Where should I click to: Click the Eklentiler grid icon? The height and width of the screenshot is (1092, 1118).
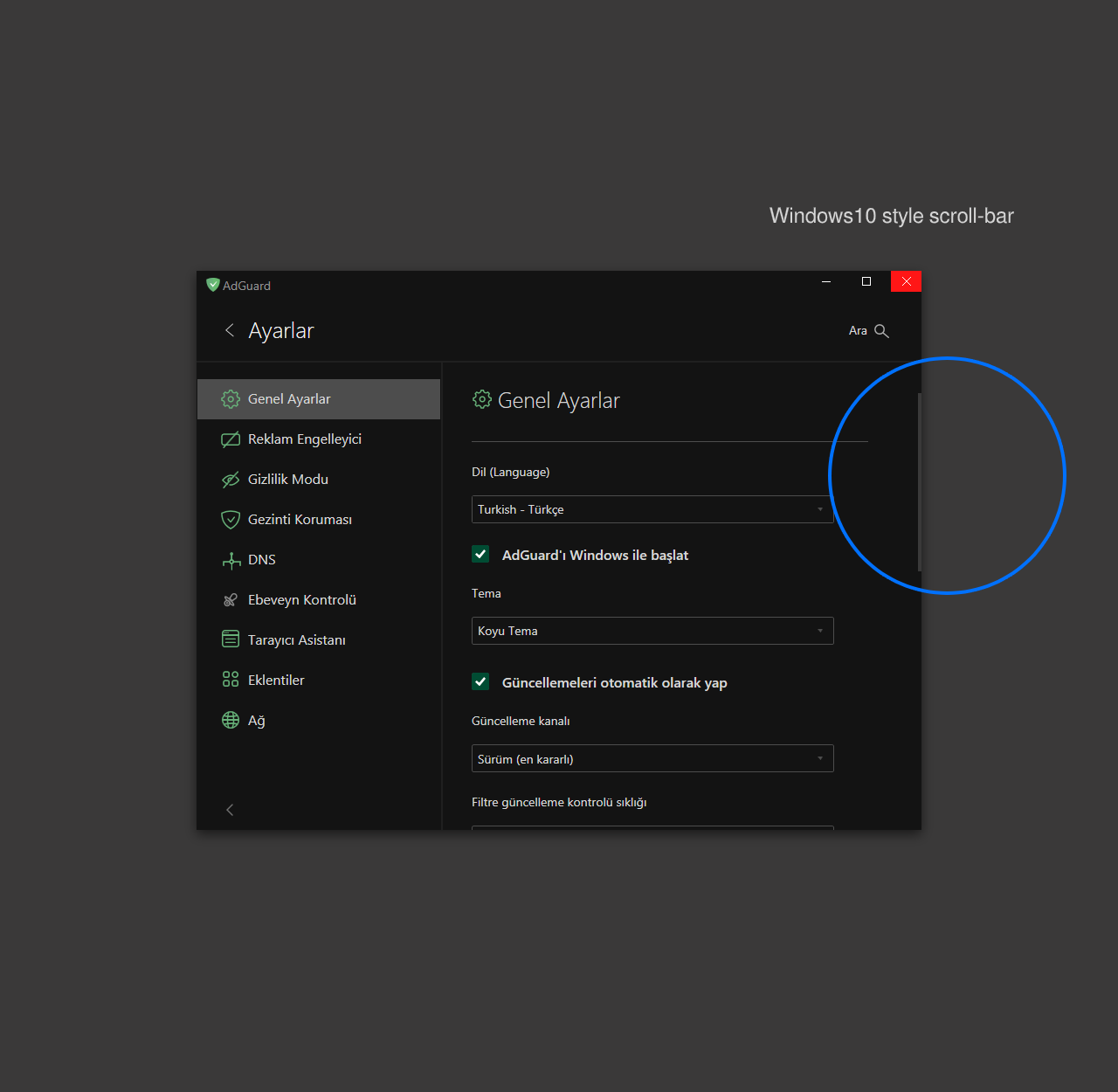point(231,679)
